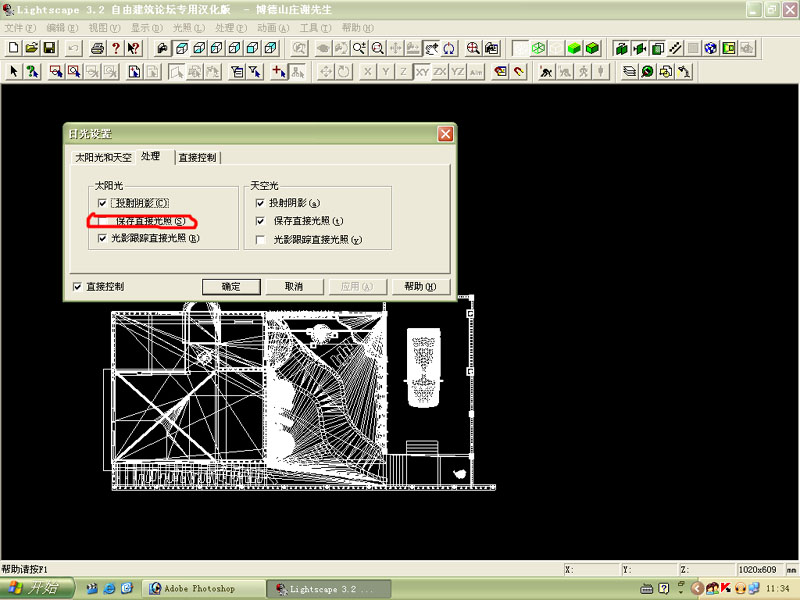Click the YZ plane button
800x600 pixels.
pyautogui.click(x=458, y=71)
